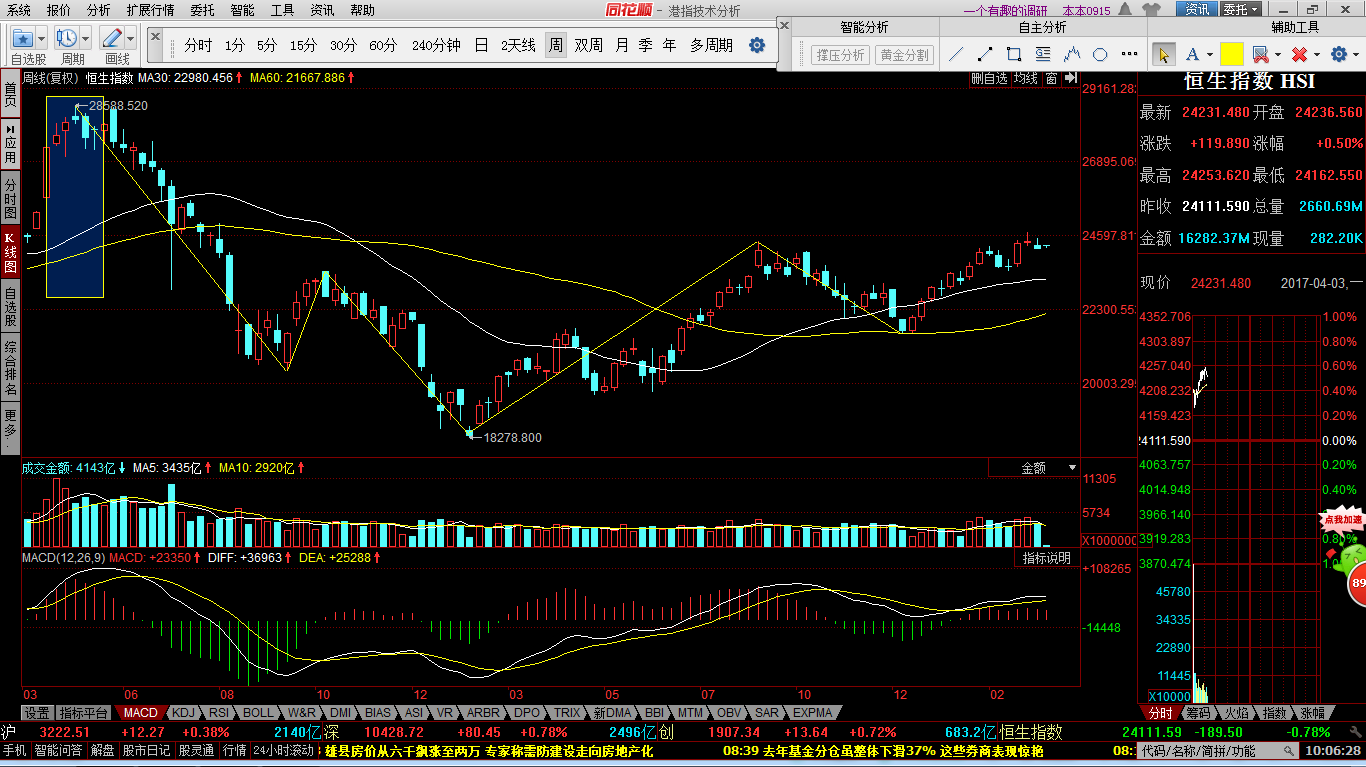
Task: Click the 黄金分割 button
Action: click(904, 55)
